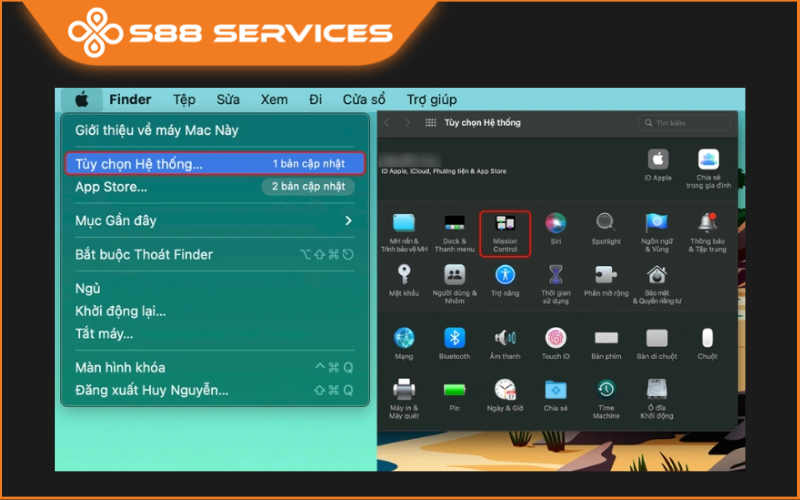Image resolution: width=800 pixels, height=500 pixels.
Task: Open MH nền & Trình bảo vệ MH
Action: (404, 233)
